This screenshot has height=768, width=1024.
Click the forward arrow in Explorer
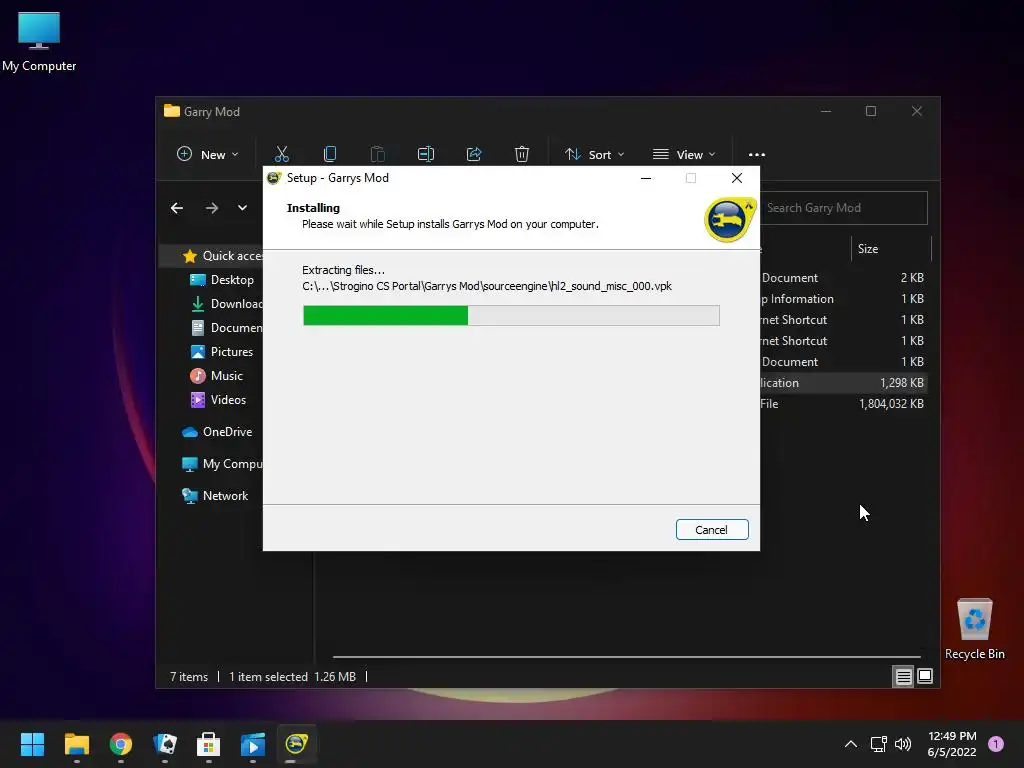[x=212, y=208]
